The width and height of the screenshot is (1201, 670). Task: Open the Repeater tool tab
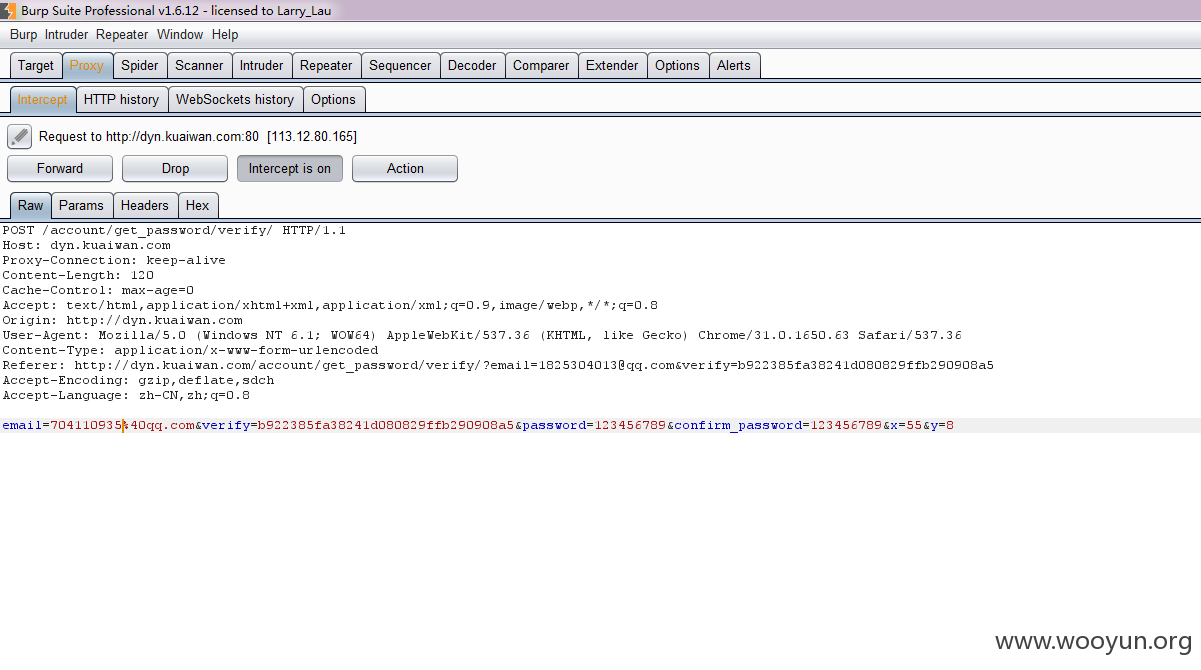click(x=326, y=66)
